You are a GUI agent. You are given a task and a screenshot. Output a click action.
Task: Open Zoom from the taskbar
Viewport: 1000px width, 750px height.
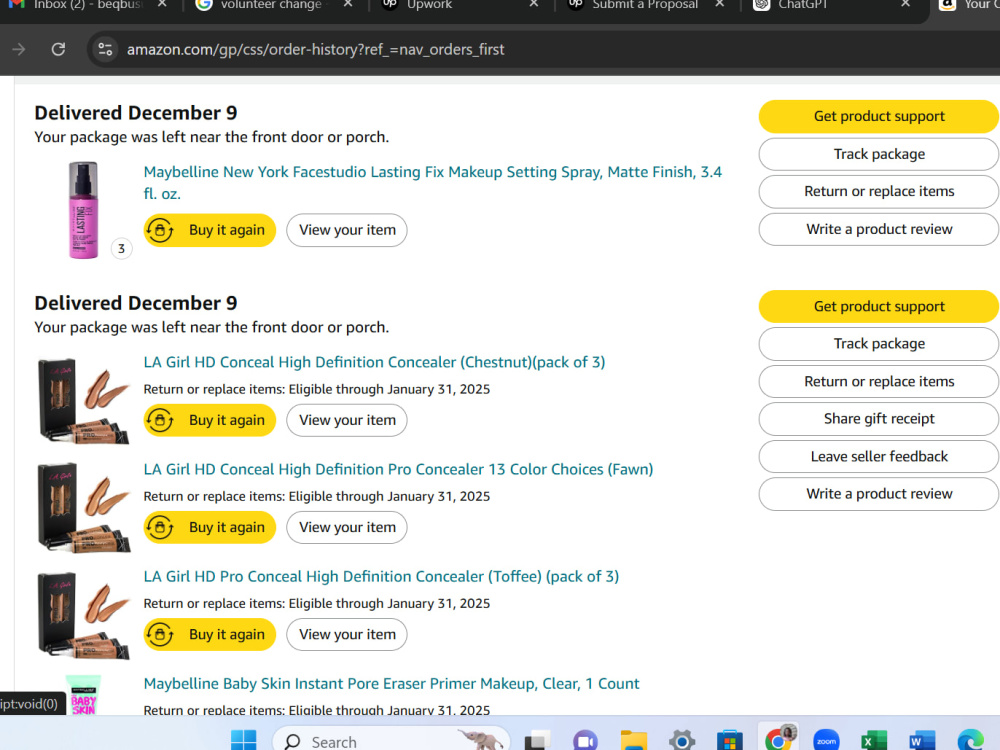pyautogui.click(x=826, y=741)
